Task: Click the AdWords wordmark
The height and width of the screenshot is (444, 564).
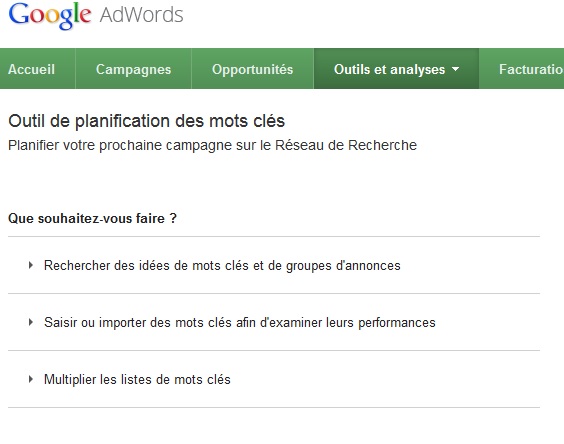Action: (142, 15)
